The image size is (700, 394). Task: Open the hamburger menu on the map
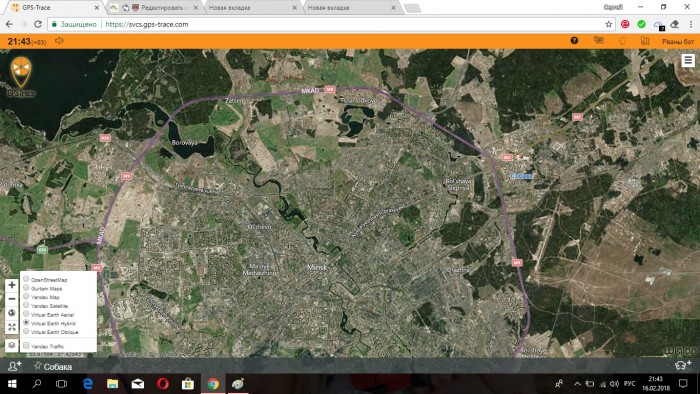click(688, 60)
